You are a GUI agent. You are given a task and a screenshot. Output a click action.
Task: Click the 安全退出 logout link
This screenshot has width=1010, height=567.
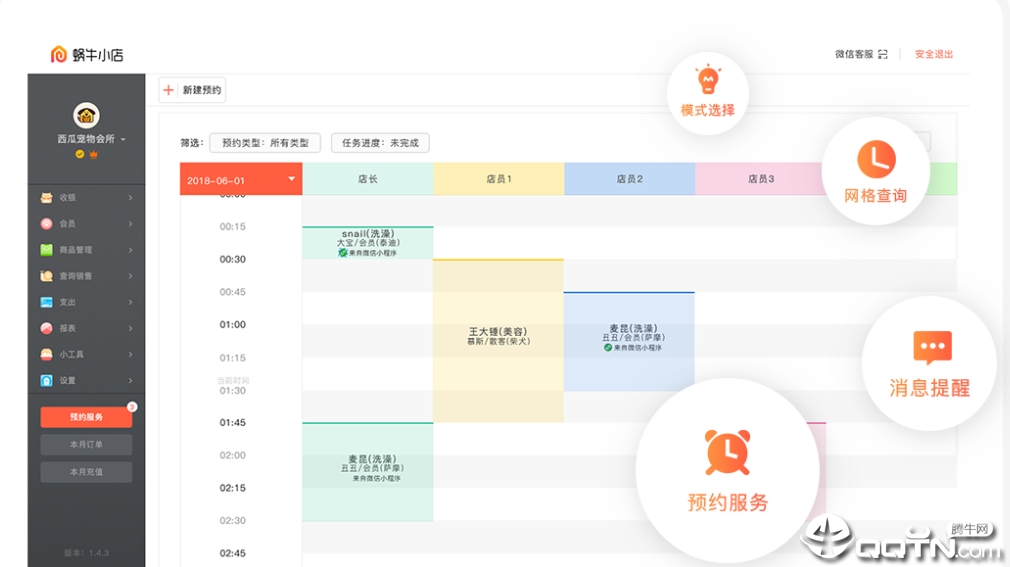(x=933, y=54)
